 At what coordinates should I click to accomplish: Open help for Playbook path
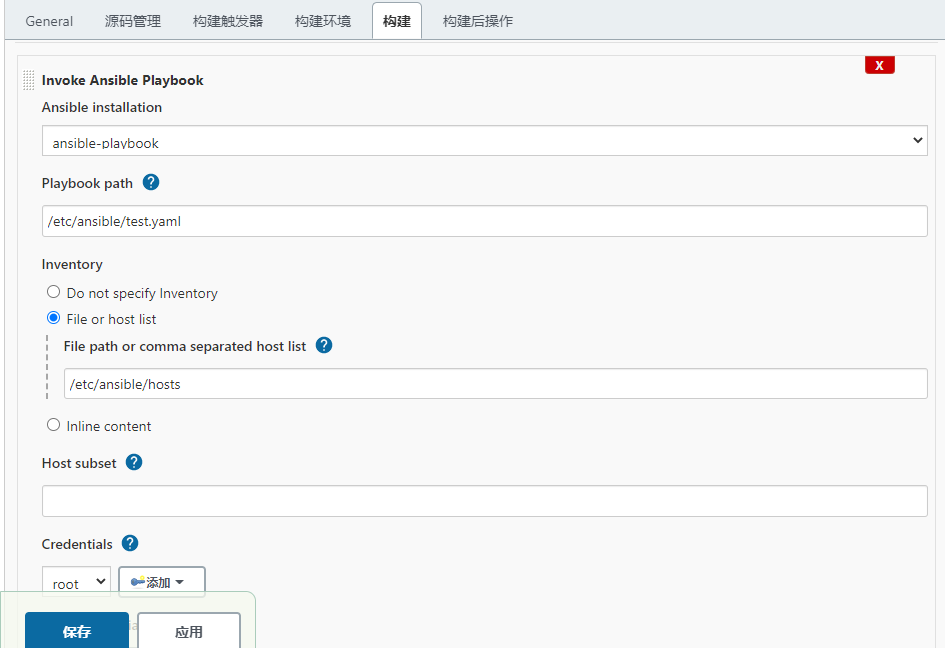point(151,182)
